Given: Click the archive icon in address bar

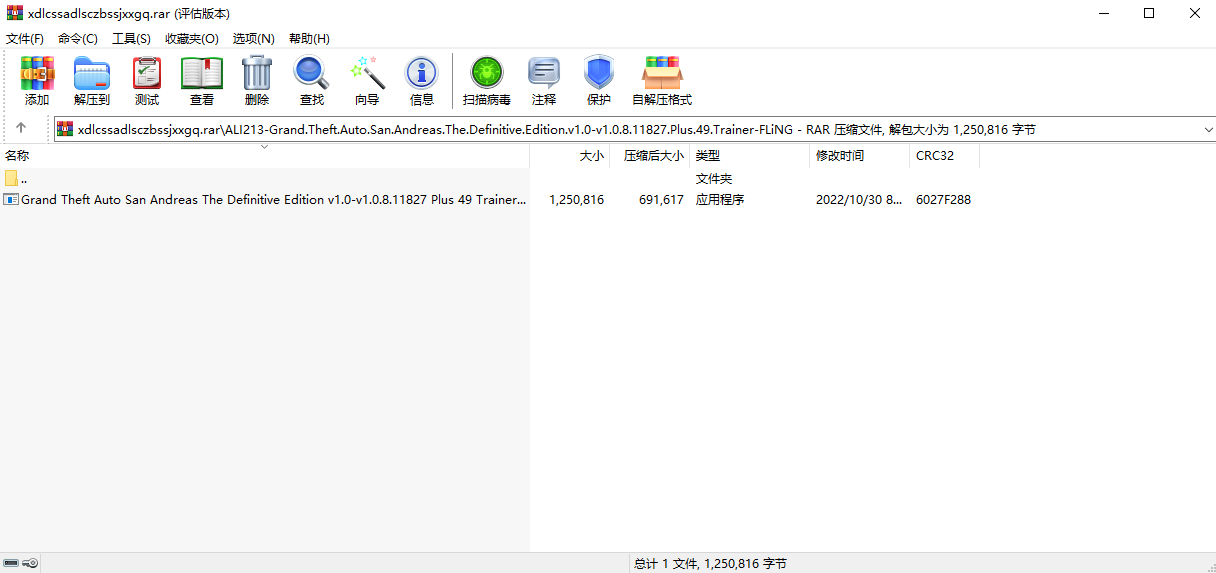Looking at the screenshot, I should [65, 129].
